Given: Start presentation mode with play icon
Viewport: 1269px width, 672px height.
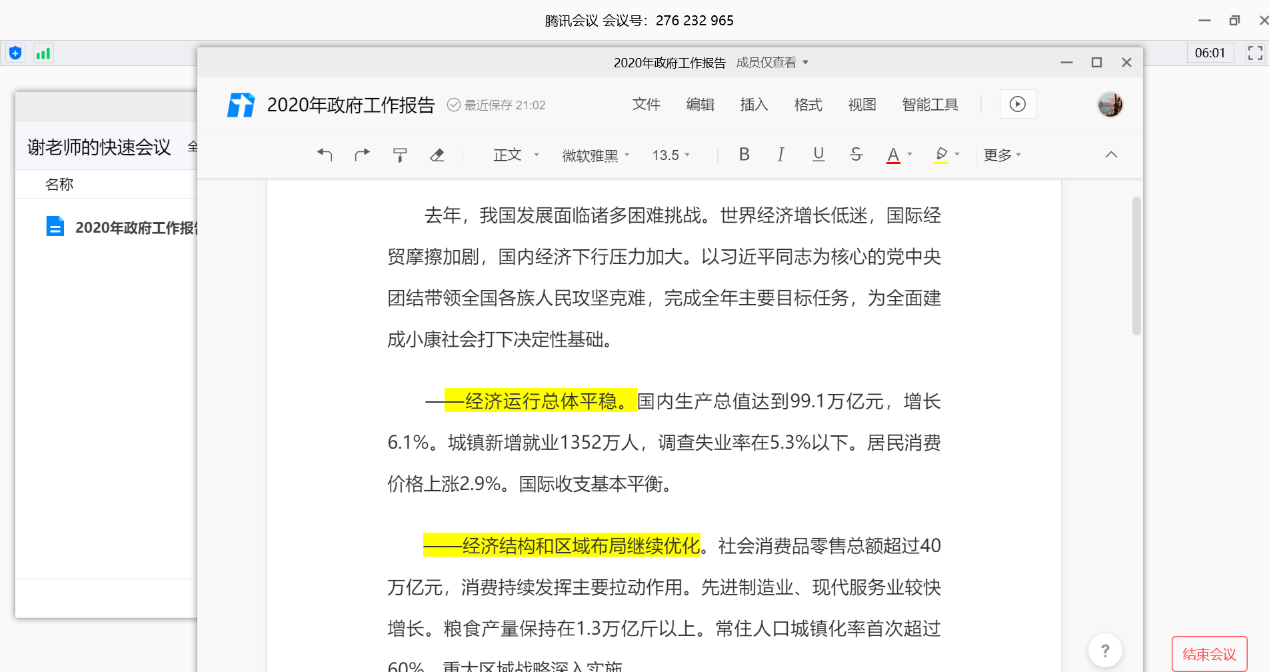Looking at the screenshot, I should tap(1017, 104).
